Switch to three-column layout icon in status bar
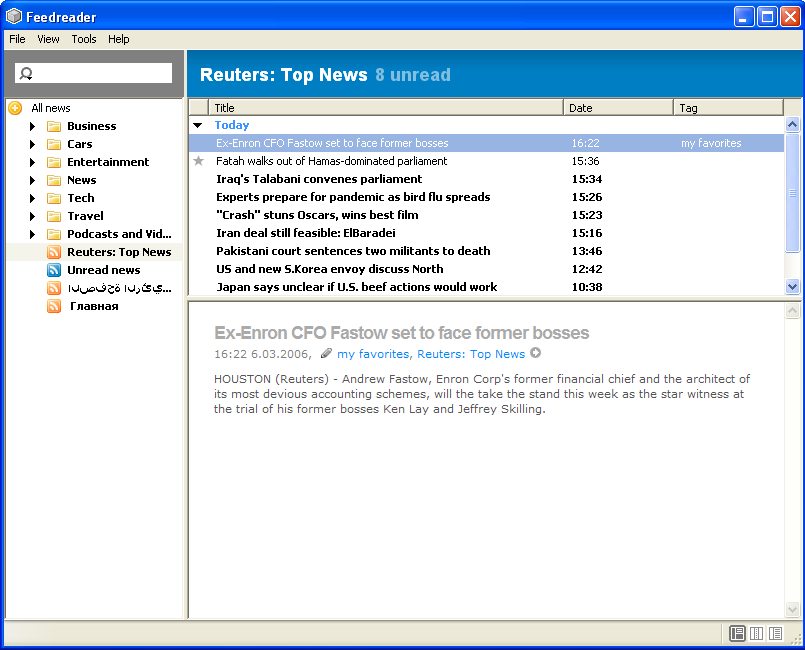This screenshot has width=805, height=650. coord(756,634)
